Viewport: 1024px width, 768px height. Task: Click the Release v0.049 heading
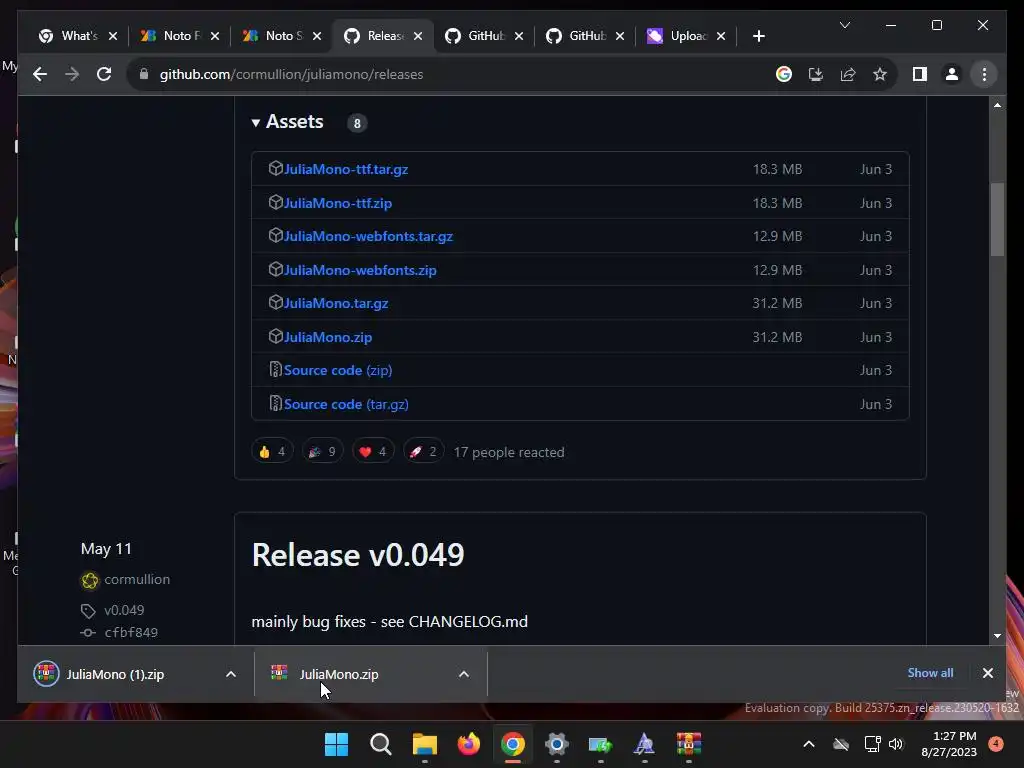pos(358,554)
